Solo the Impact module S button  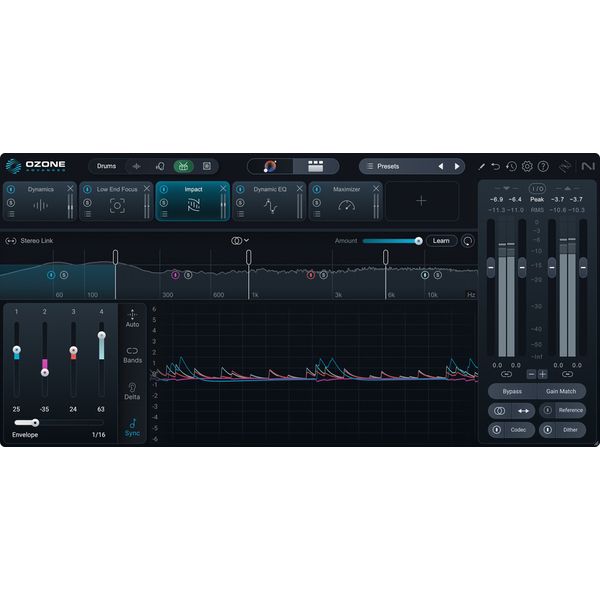(x=164, y=202)
